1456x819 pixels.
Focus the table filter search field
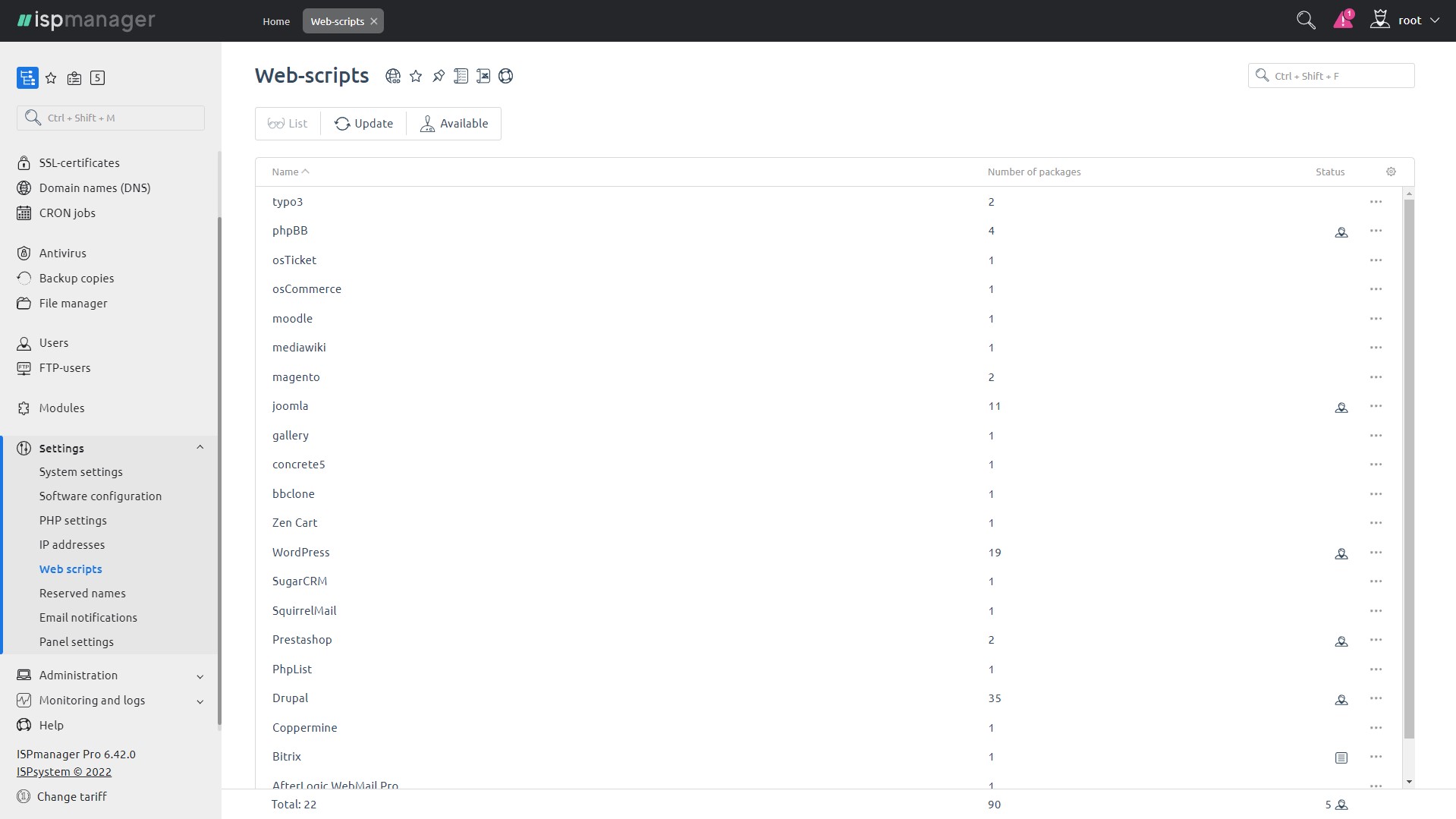click(x=1332, y=76)
